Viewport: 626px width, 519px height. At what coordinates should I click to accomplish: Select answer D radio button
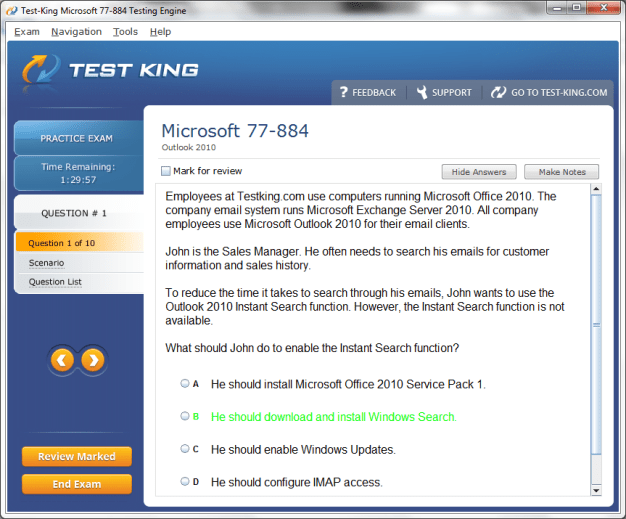[184, 481]
